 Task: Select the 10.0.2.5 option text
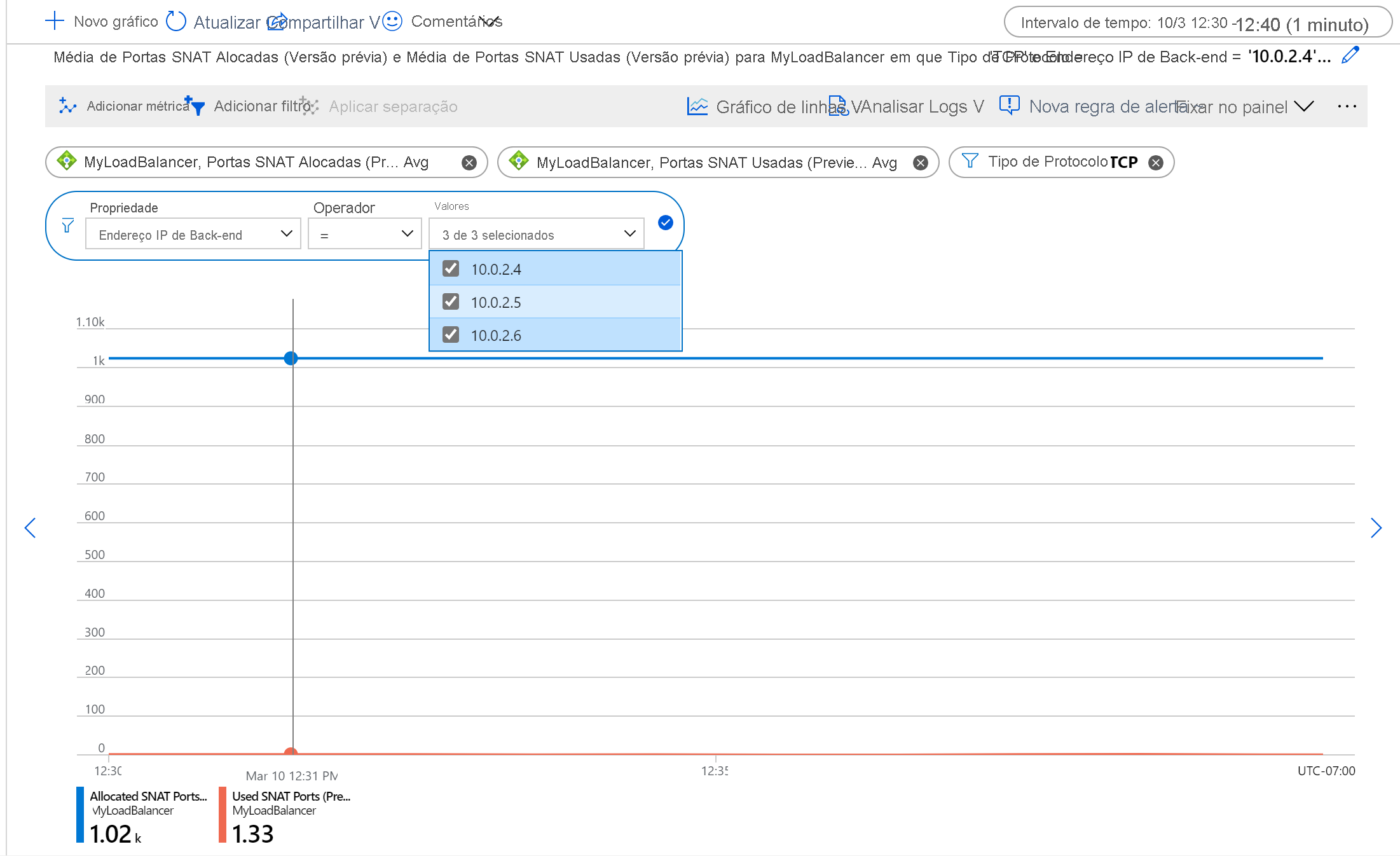496,302
